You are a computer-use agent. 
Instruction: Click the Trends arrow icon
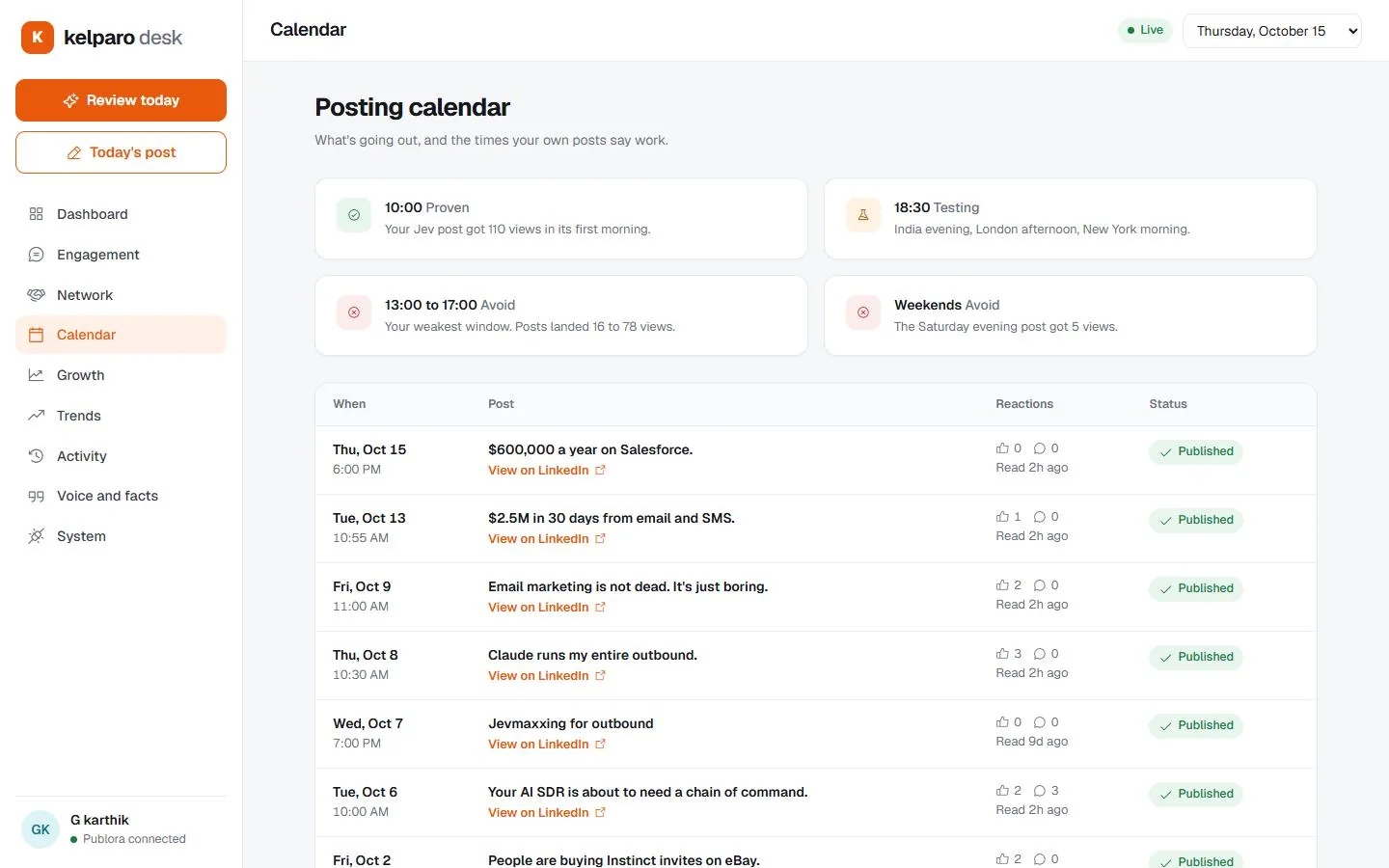[x=37, y=416]
